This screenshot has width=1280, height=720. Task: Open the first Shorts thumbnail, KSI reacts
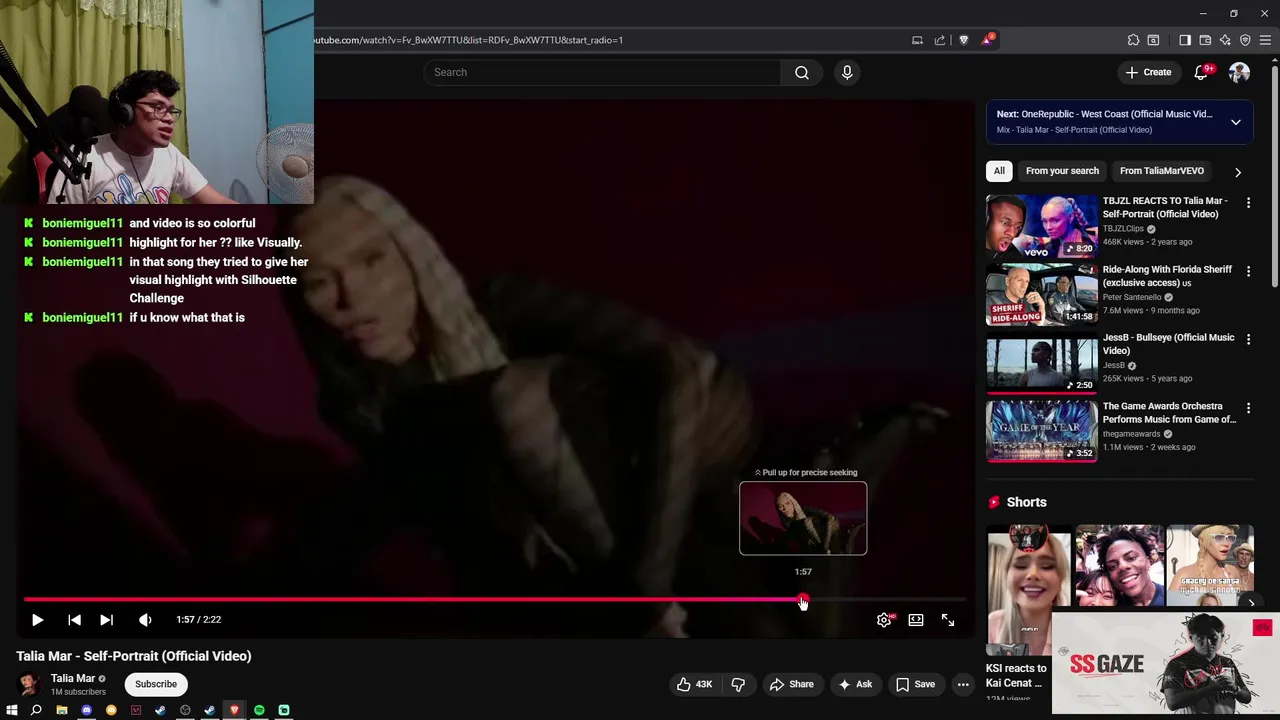point(1028,590)
